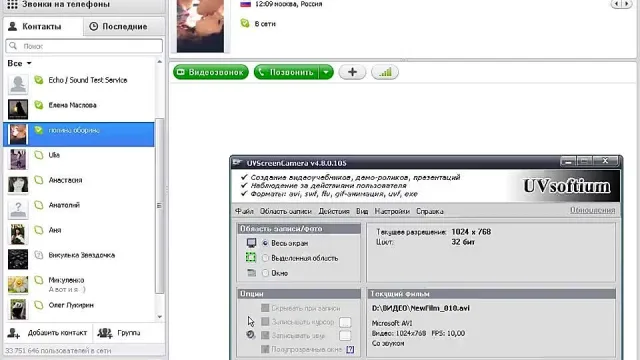Expand the Все contacts filter dropdown

click(19, 63)
